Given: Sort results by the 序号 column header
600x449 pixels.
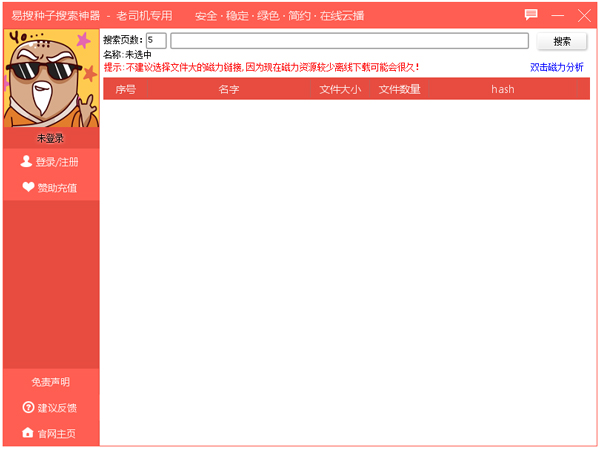Looking at the screenshot, I should (126, 89).
